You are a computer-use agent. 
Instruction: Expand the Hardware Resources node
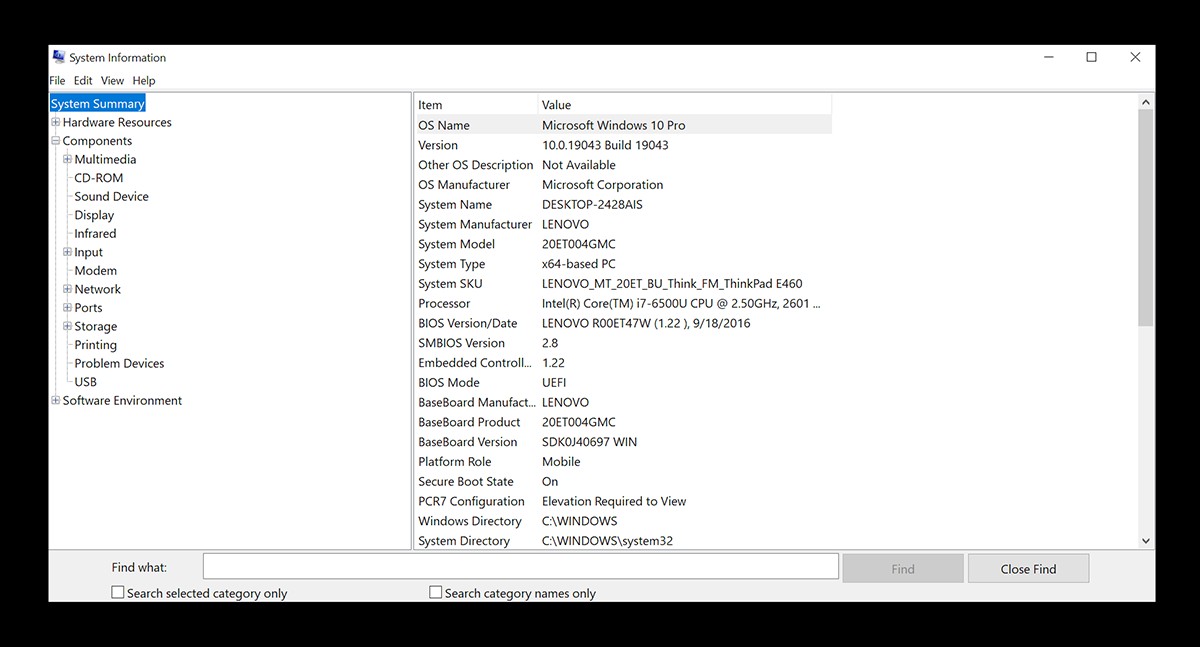pyautogui.click(x=56, y=122)
